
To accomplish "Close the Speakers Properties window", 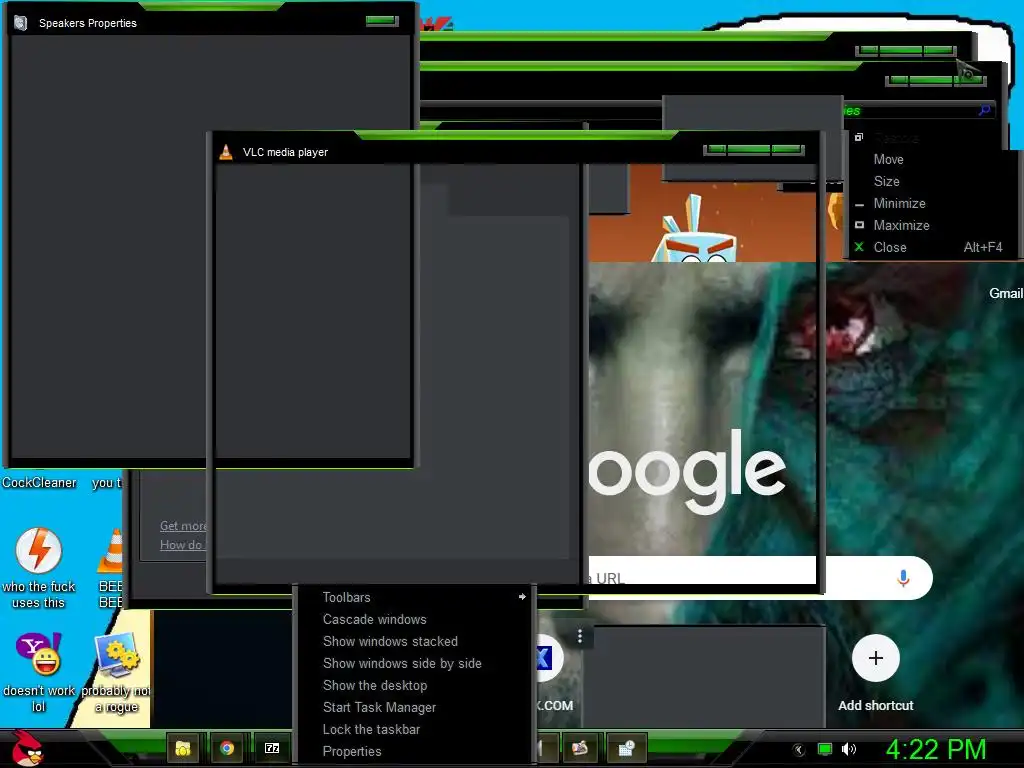I will [x=382, y=21].
